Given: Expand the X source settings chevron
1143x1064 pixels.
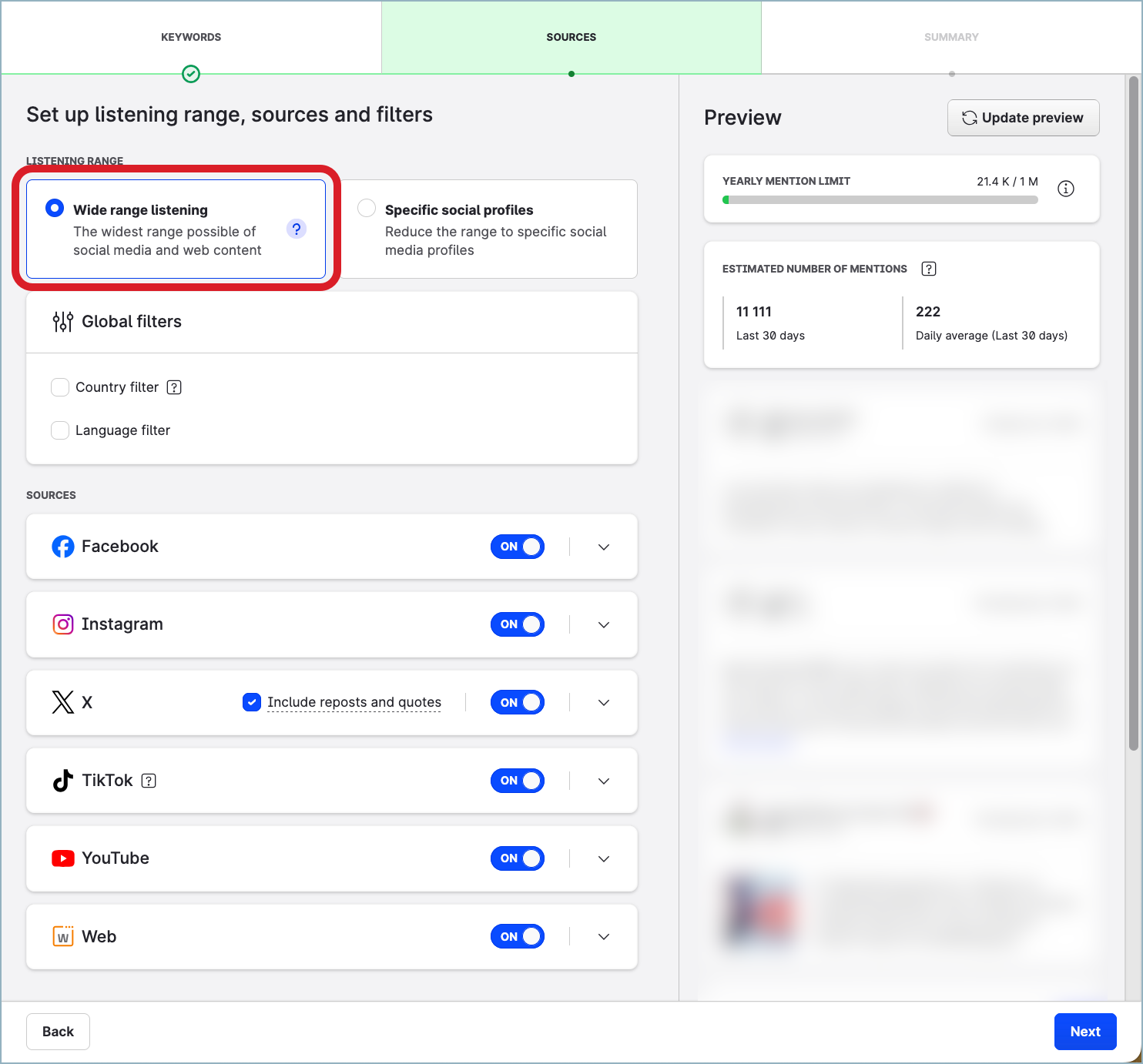Looking at the screenshot, I should (604, 703).
